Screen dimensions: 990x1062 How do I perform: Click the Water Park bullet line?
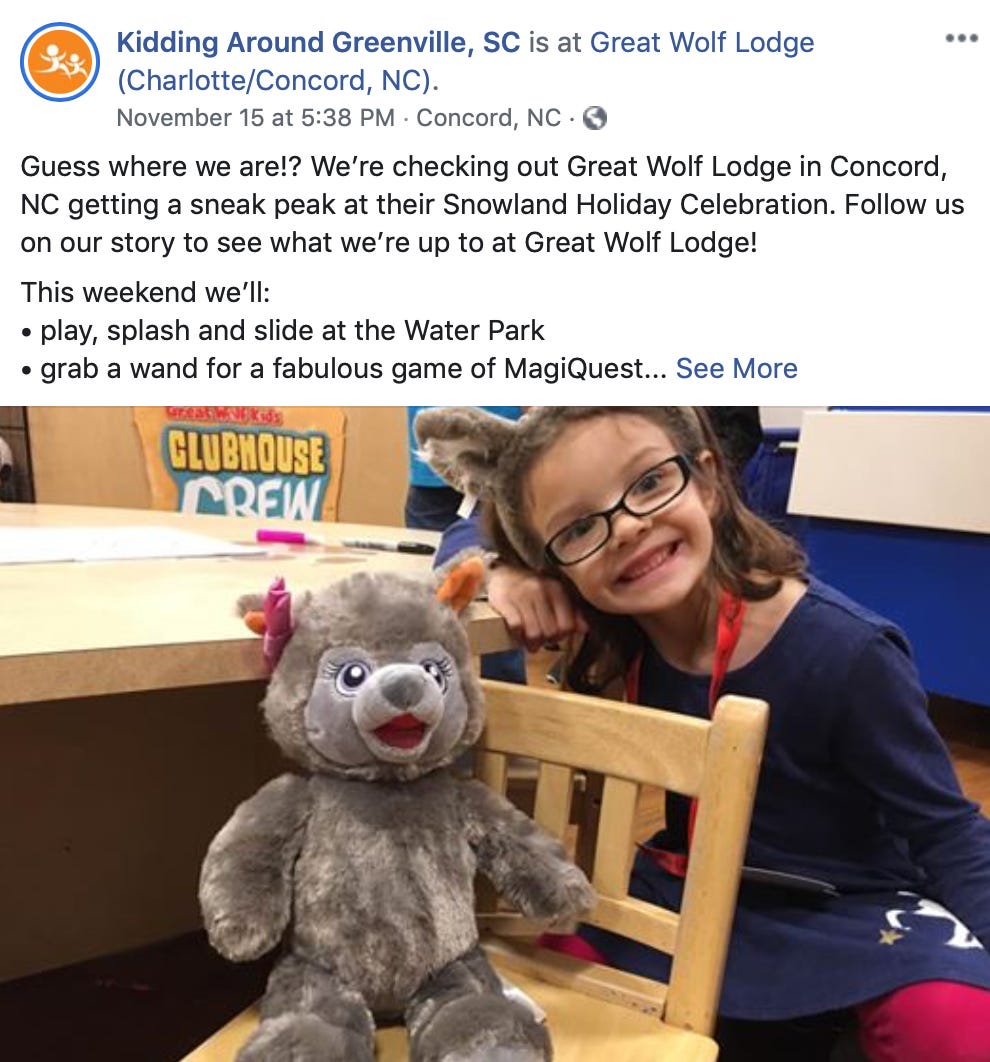click(x=282, y=331)
